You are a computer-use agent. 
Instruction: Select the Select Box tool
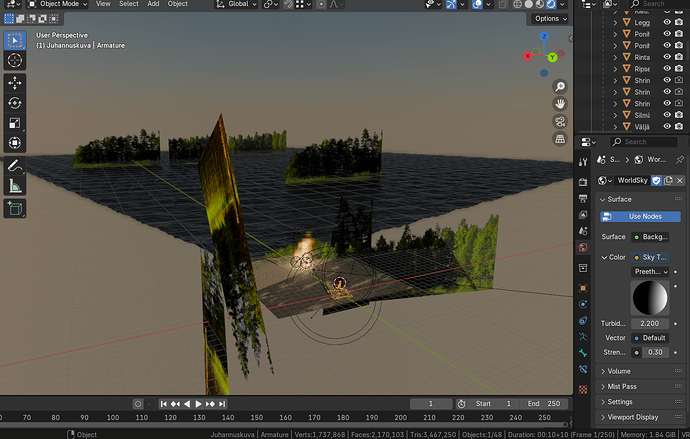coord(15,40)
